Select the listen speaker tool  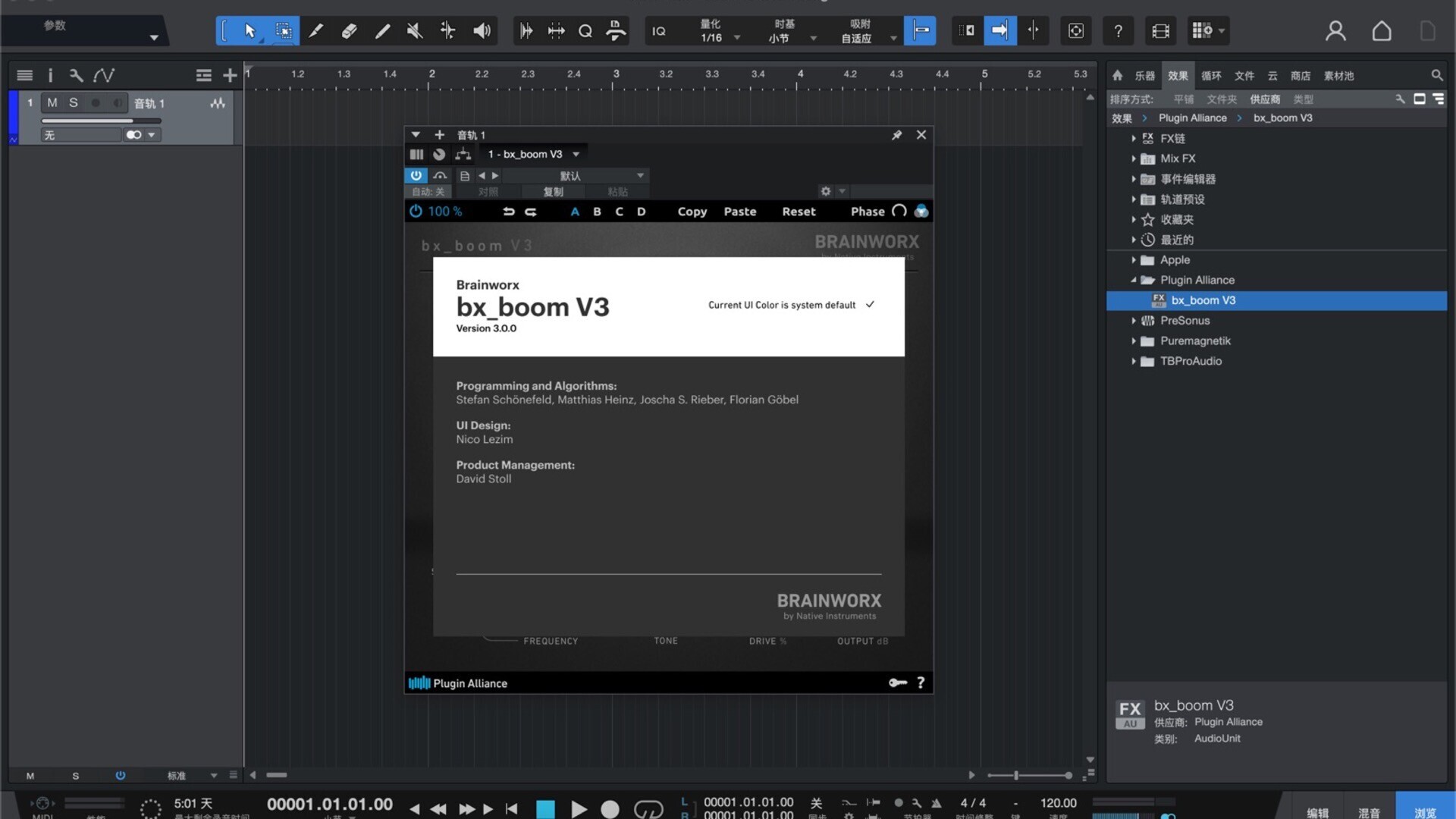pyautogui.click(x=482, y=31)
